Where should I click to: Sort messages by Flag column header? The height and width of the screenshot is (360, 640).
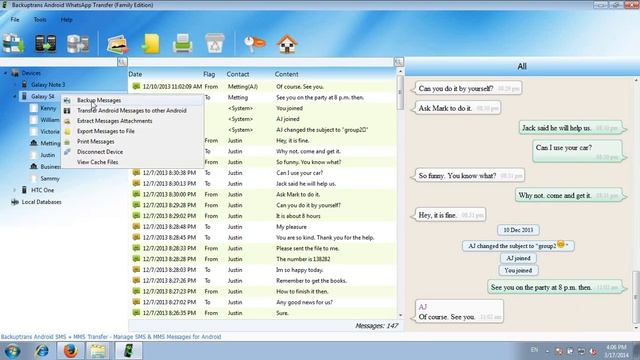(209, 74)
